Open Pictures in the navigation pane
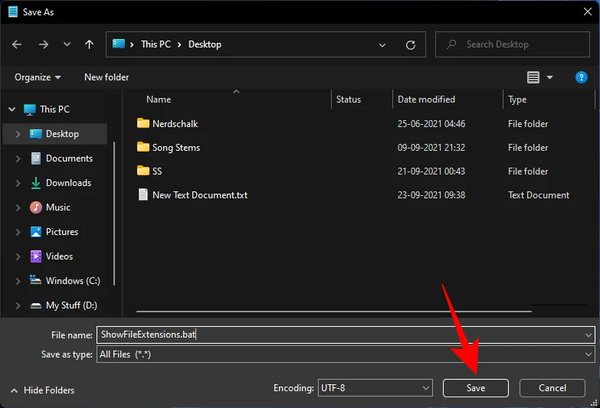Screen dimensions: 600x408 pos(62,232)
